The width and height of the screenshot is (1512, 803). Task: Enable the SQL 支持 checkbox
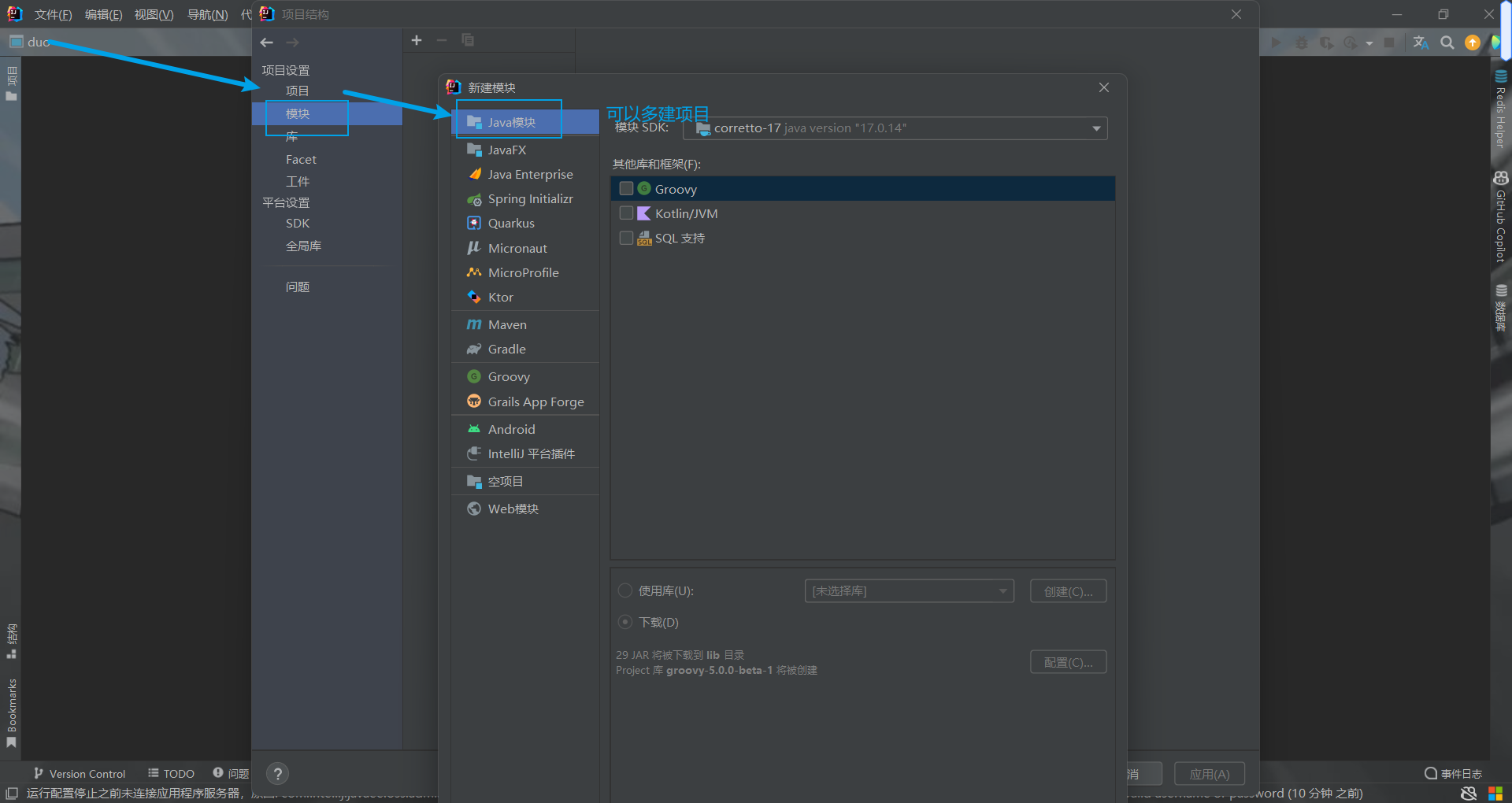tap(627, 238)
